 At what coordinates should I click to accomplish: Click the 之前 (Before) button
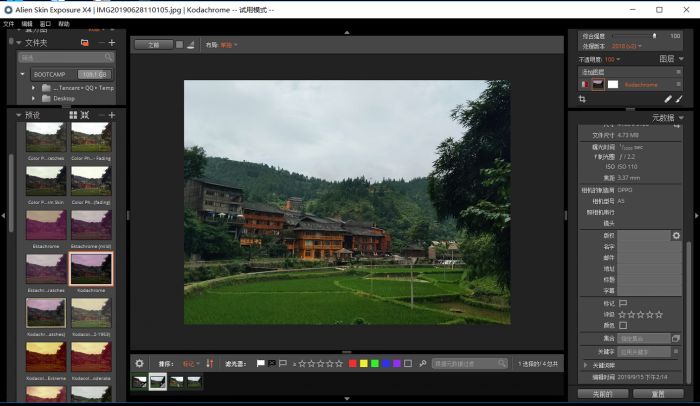click(x=153, y=45)
